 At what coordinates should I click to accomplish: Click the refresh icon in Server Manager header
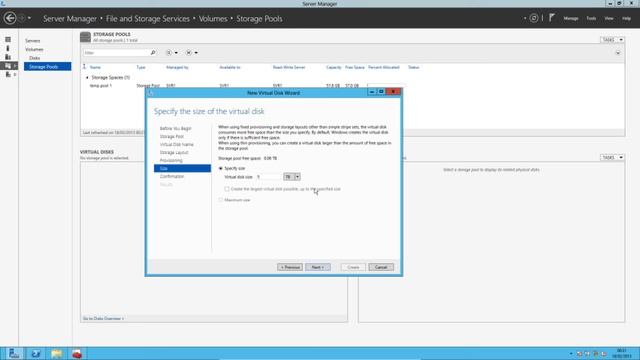click(x=534, y=18)
